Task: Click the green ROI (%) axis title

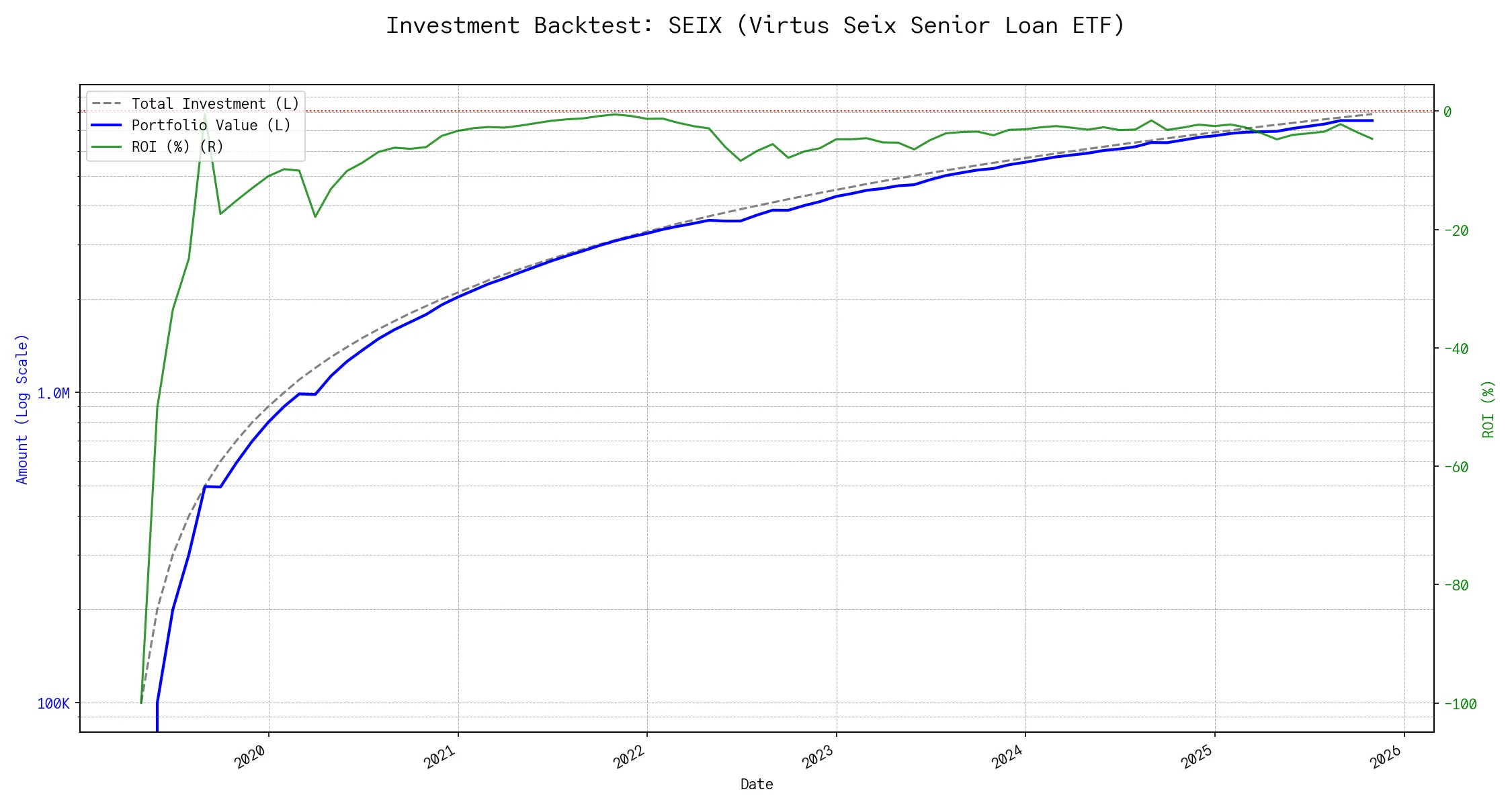Action: [1488, 409]
